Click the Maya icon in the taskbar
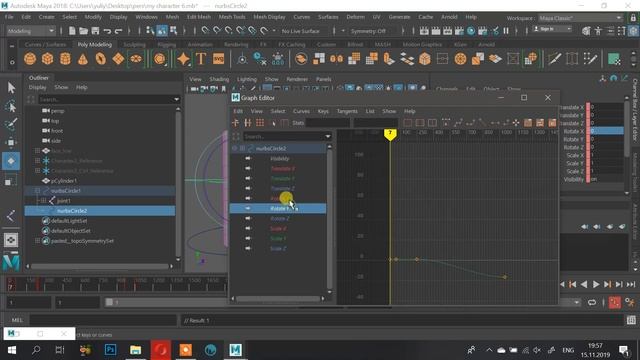 coord(235,350)
